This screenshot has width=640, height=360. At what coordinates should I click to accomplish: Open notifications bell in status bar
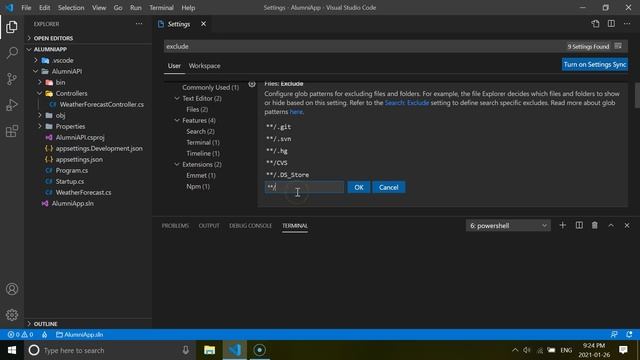[629, 335]
